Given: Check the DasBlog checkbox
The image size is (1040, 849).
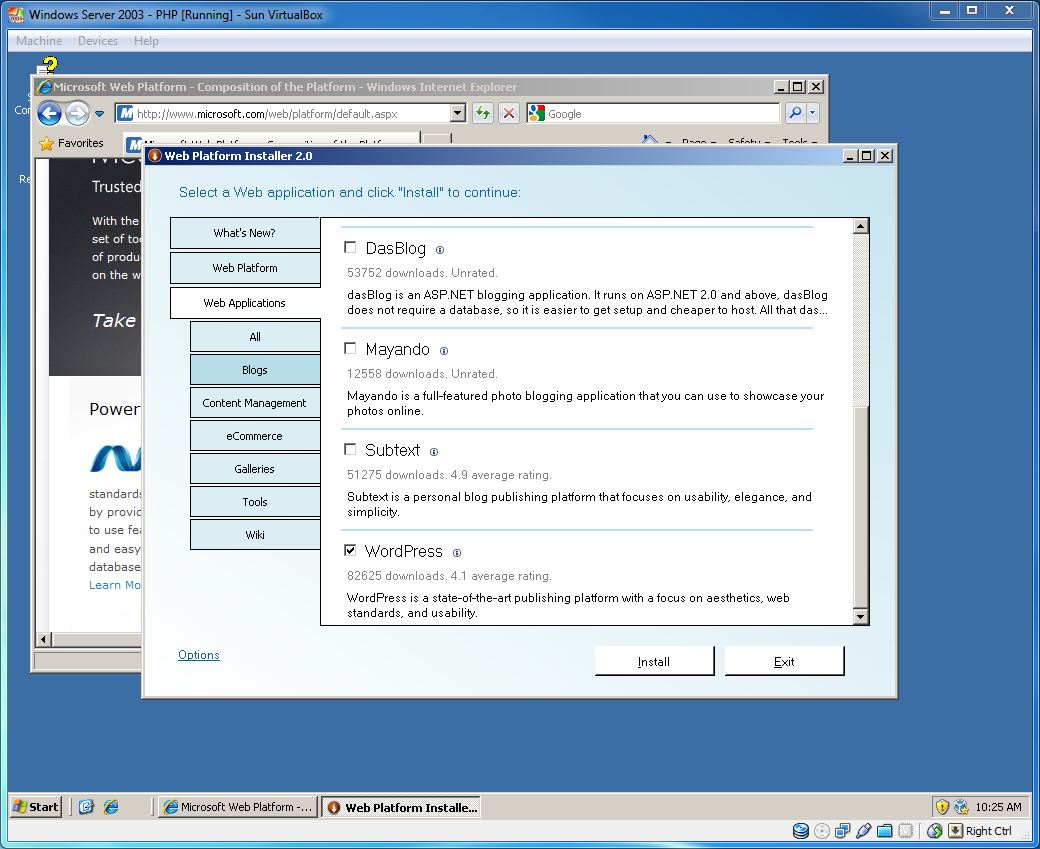Looking at the screenshot, I should point(350,247).
